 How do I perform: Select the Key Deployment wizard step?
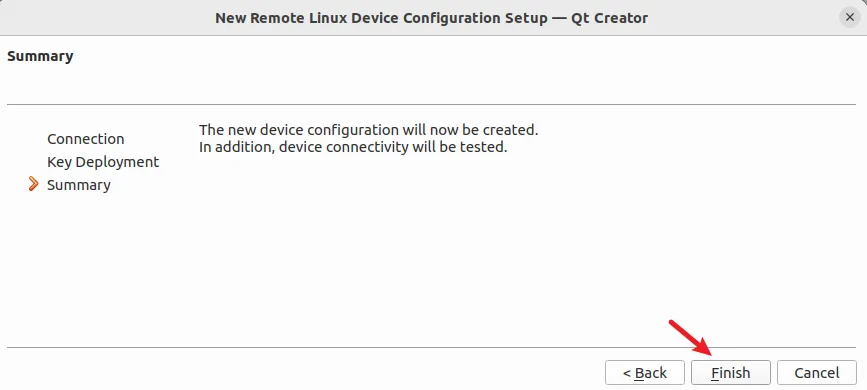tap(103, 162)
